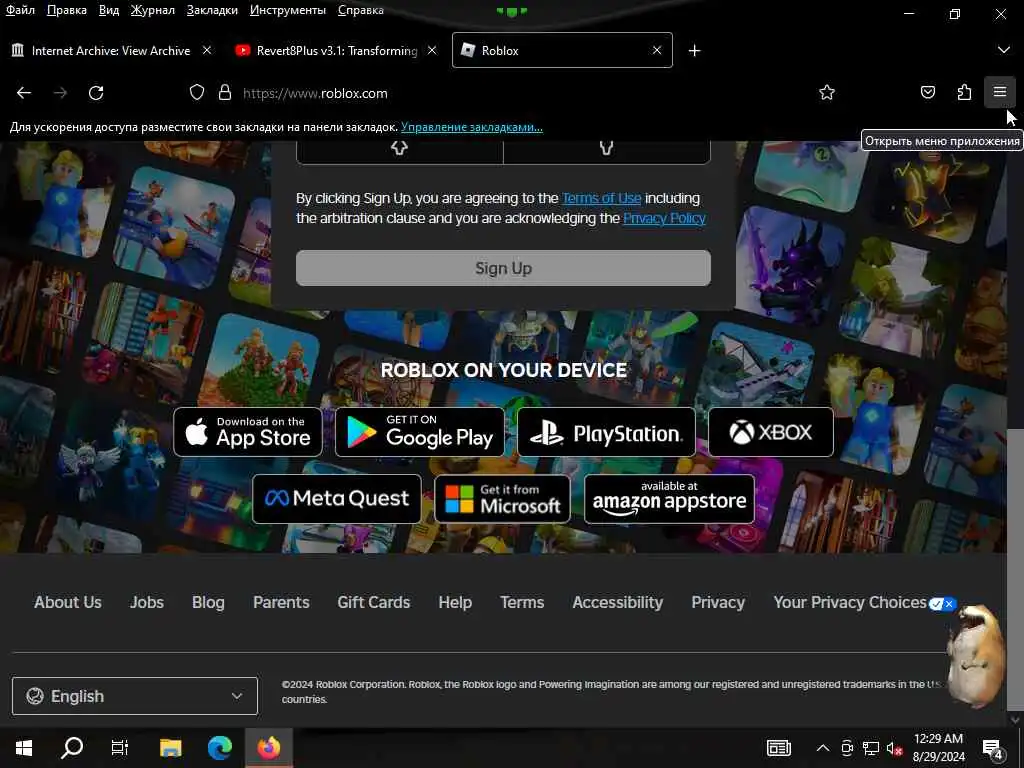The image size is (1024, 768).
Task: Open taskbar clock showing 12:29 AM
Action: [938, 748]
